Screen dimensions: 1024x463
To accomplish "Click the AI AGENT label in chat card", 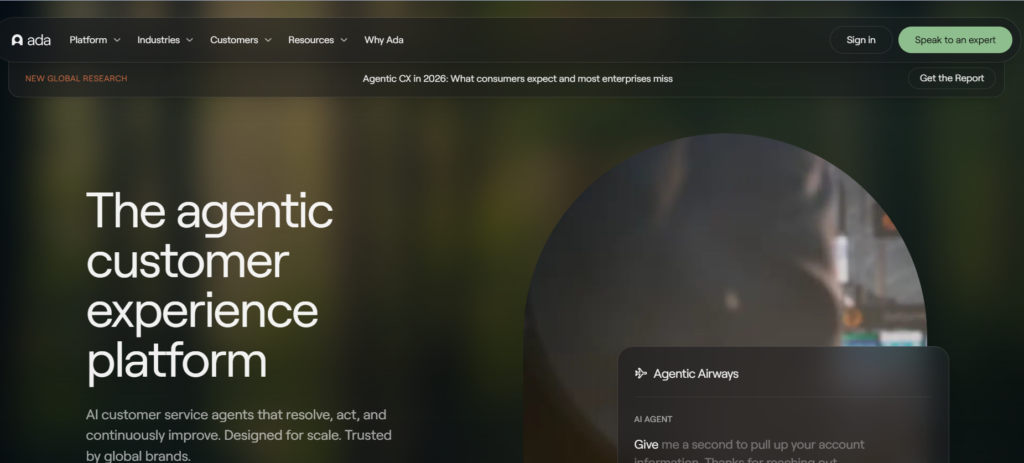I will pyautogui.click(x=653, y=419).
